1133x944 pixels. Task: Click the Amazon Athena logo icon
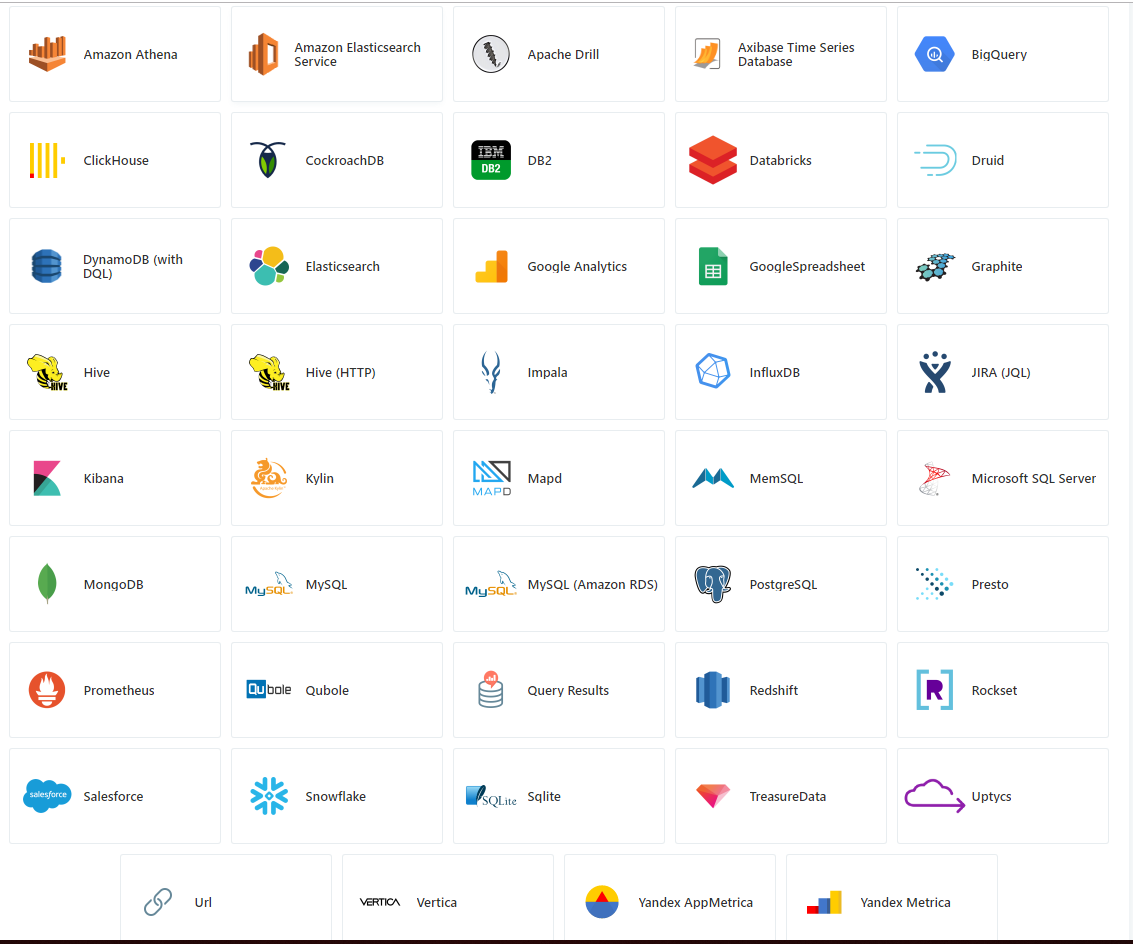pos(47,54)
